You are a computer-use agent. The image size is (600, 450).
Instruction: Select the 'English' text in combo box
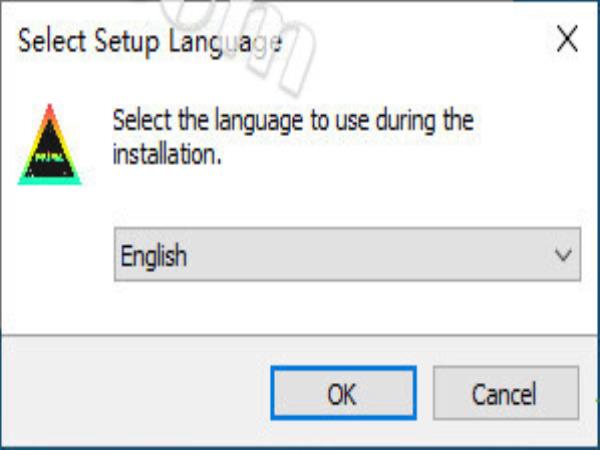coord(154,256)
